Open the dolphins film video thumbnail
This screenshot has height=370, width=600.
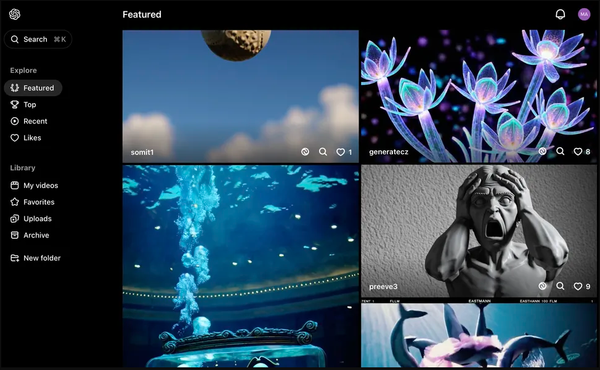479,333
